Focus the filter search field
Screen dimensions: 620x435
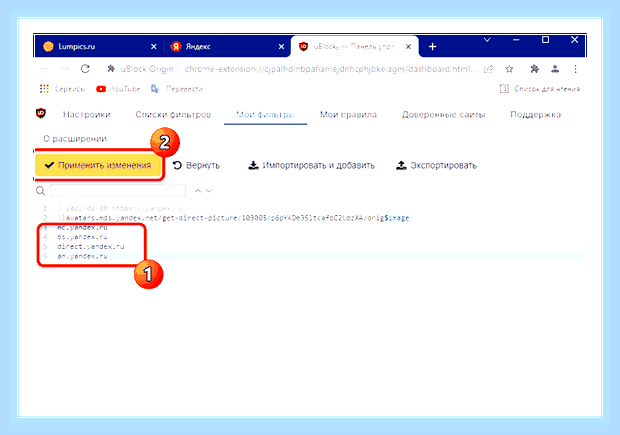[118, 191]
